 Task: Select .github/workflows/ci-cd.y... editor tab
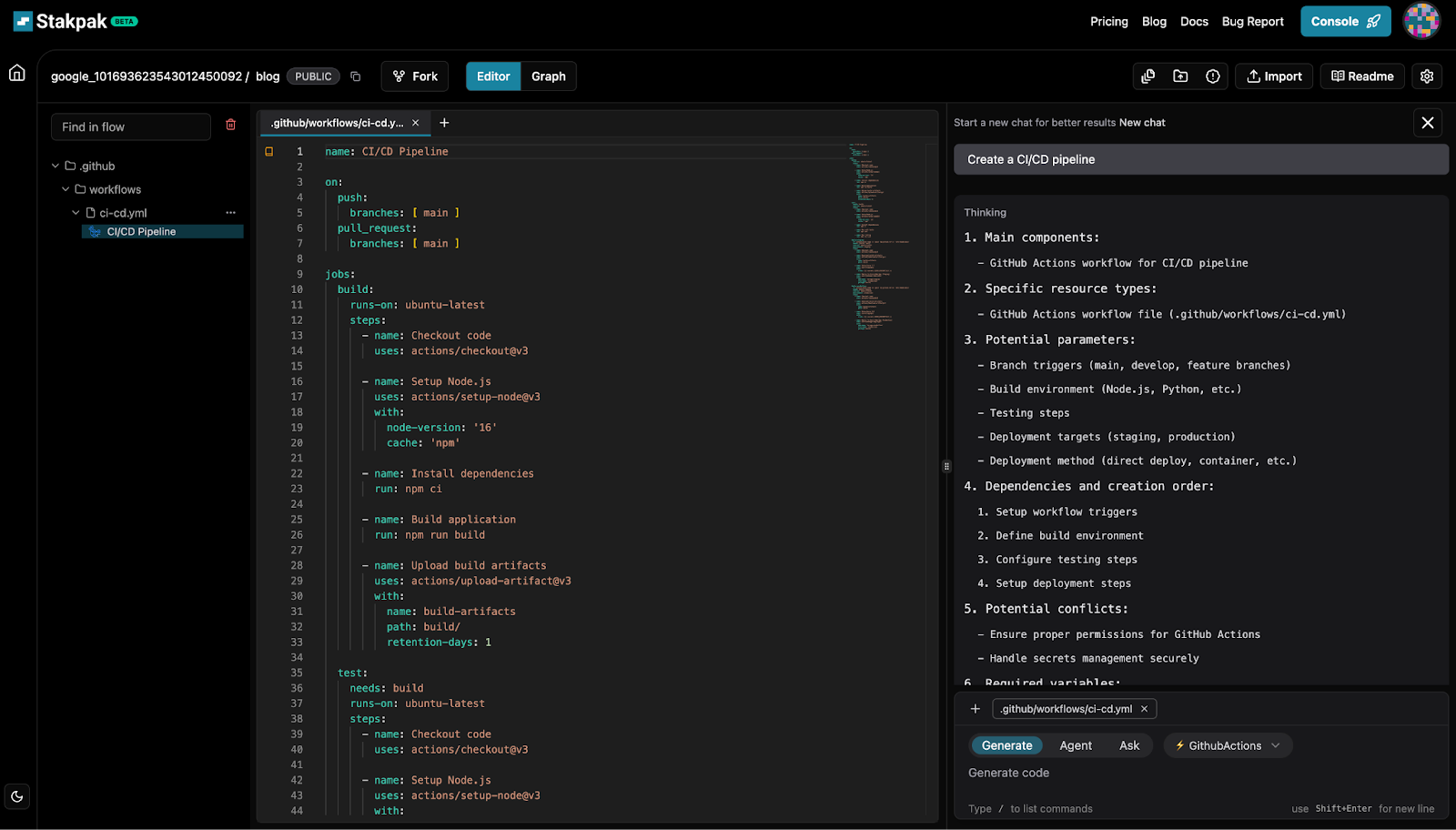337,123
